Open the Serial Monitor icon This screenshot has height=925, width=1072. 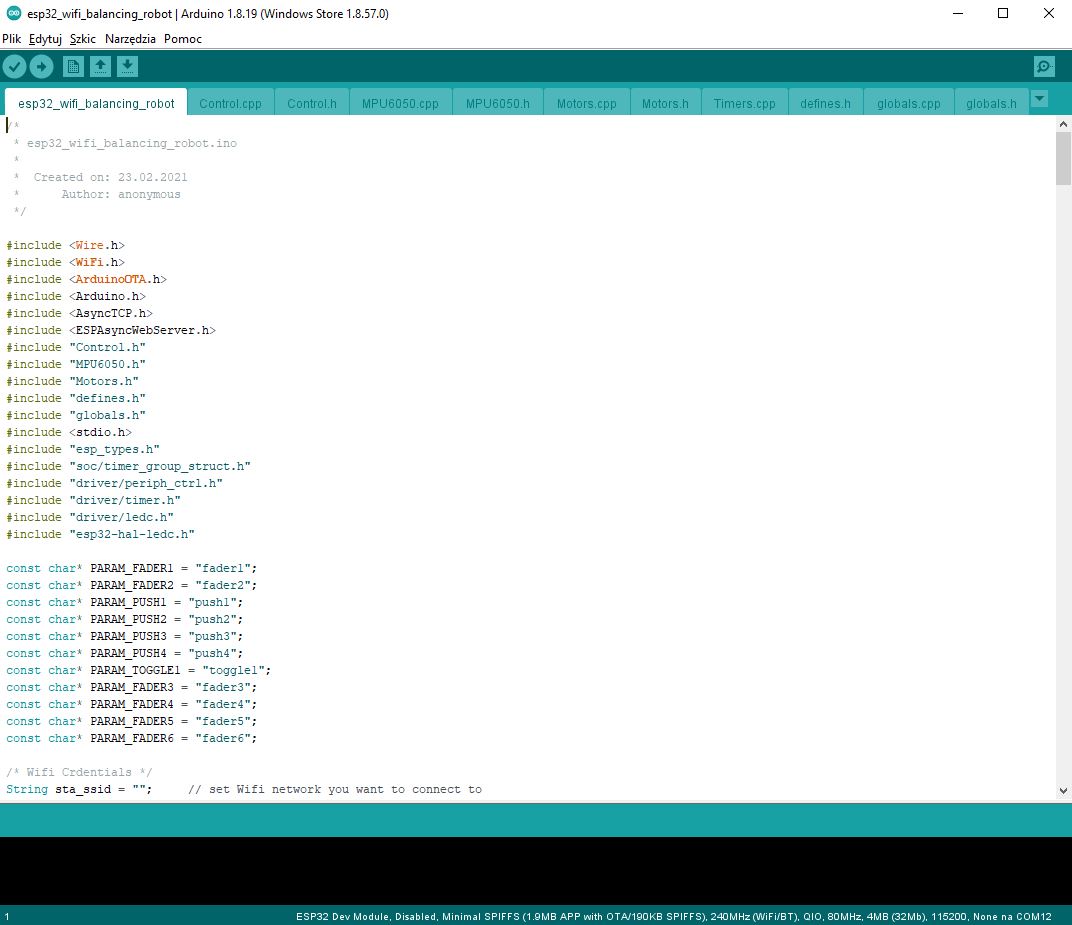1044,66
